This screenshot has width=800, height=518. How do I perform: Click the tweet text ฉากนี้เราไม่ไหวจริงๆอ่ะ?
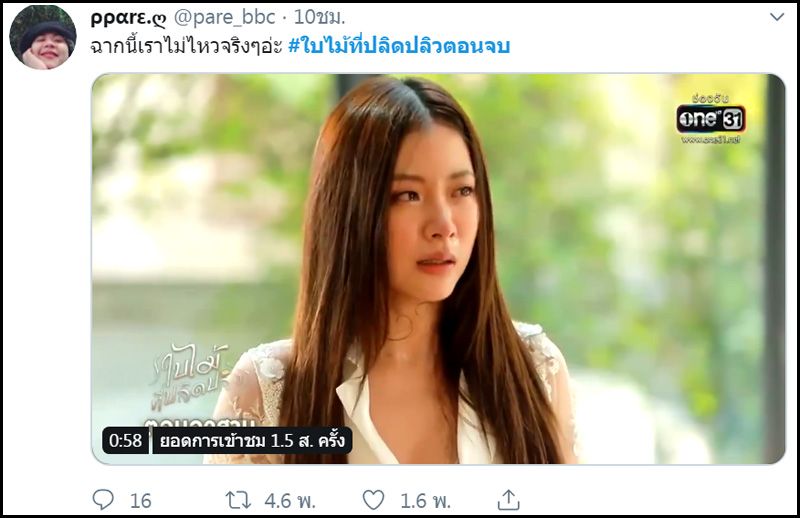point(186,46)
